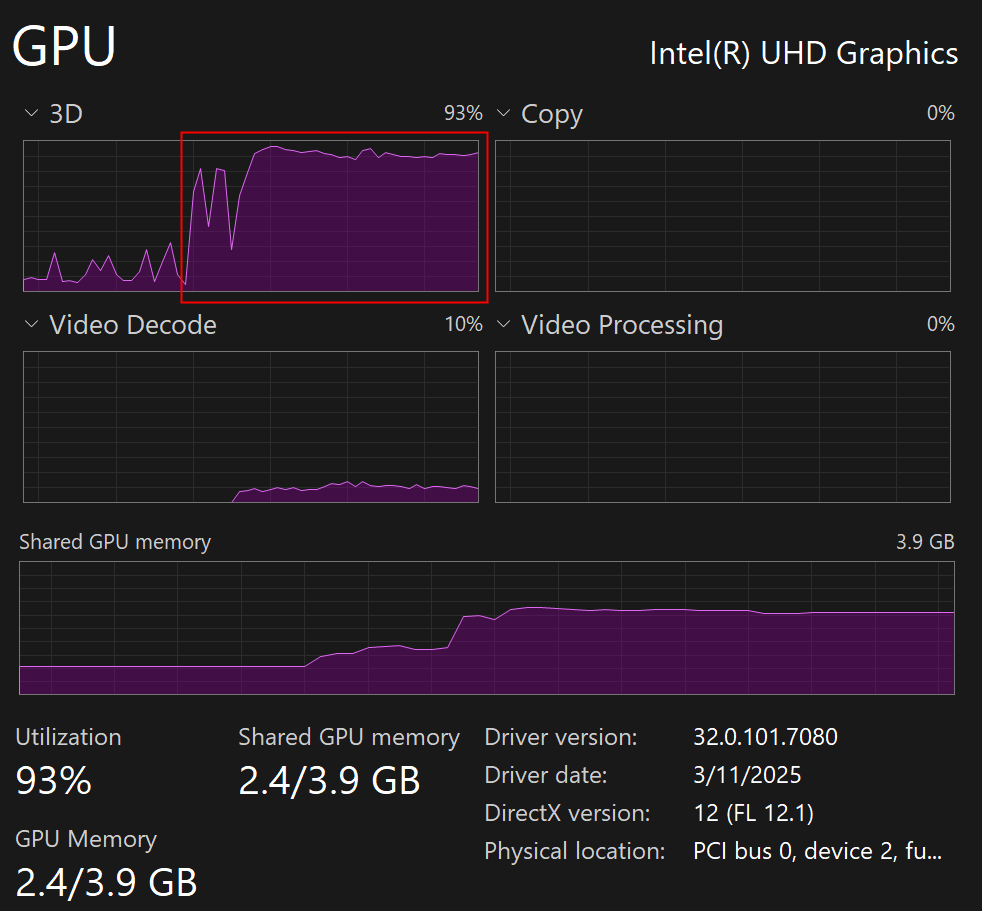Viewport: 982px width, 911px height.
Task: Click the large GPU heading
Action: [64, 47]
